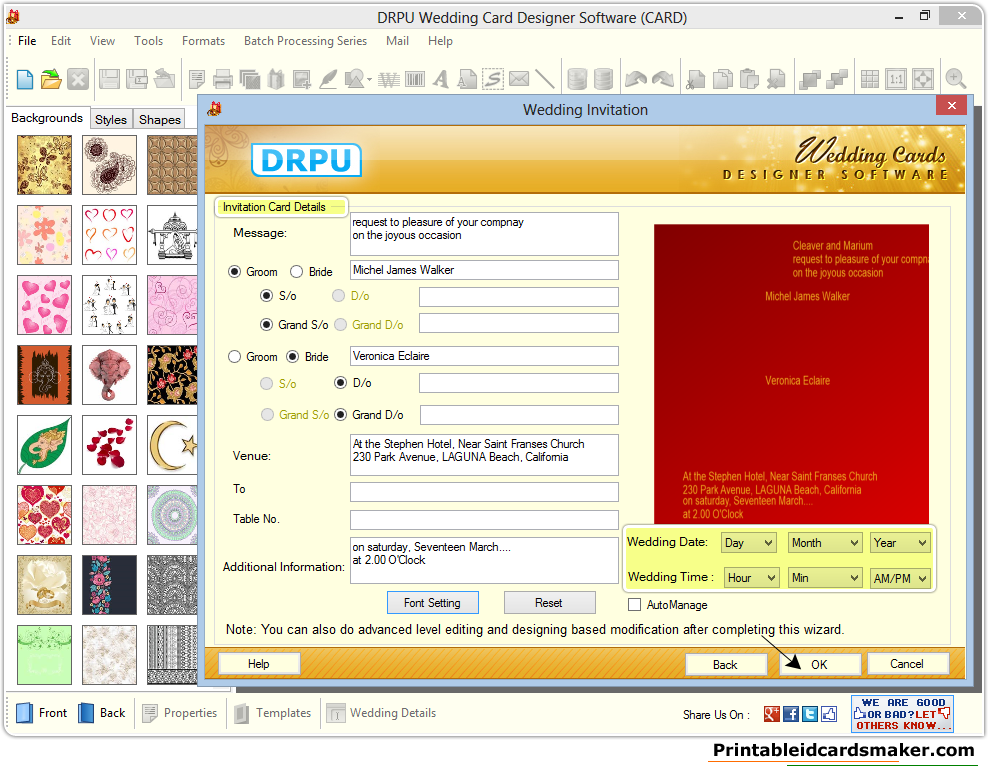Select D/o radio under Veronica Eclaire

tap(340, 382)
